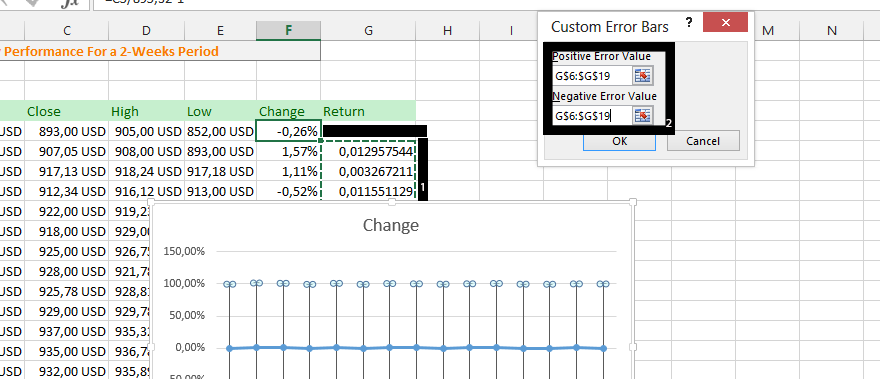Select column D header
Screen dimensions: 880x379
146,31
